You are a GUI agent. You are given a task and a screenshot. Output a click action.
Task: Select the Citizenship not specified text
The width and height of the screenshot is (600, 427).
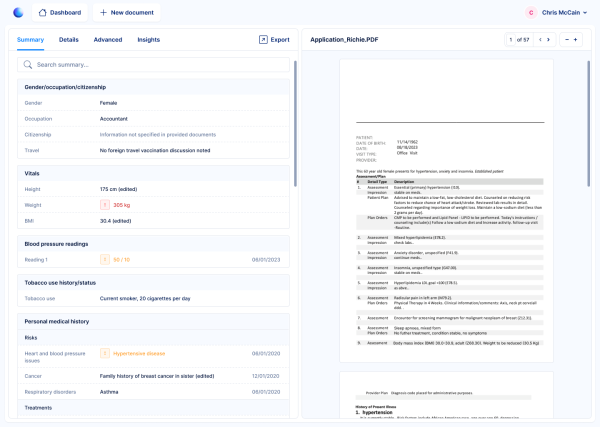click(x=158, y=135)
